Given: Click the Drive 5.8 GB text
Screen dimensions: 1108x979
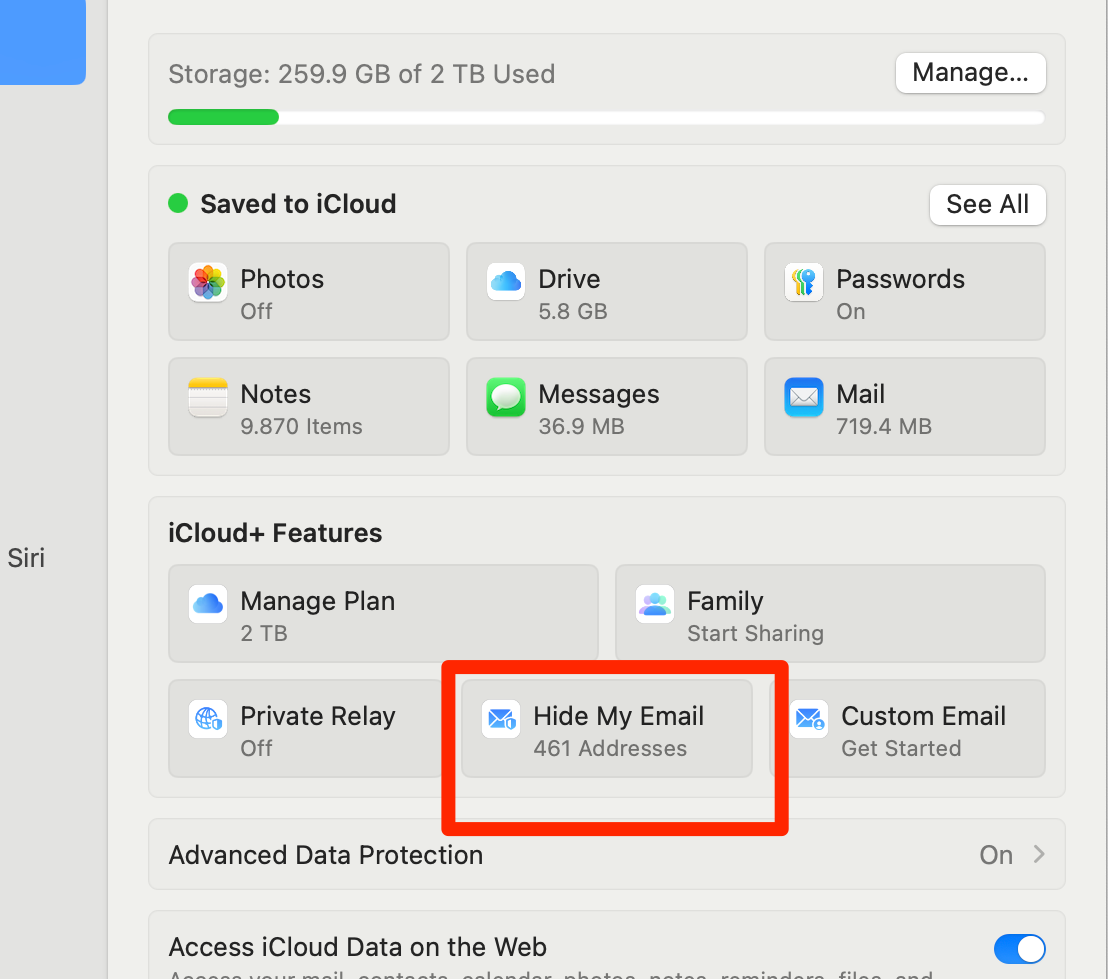Looking at the screenshot, I should click(x=572, y=311).
